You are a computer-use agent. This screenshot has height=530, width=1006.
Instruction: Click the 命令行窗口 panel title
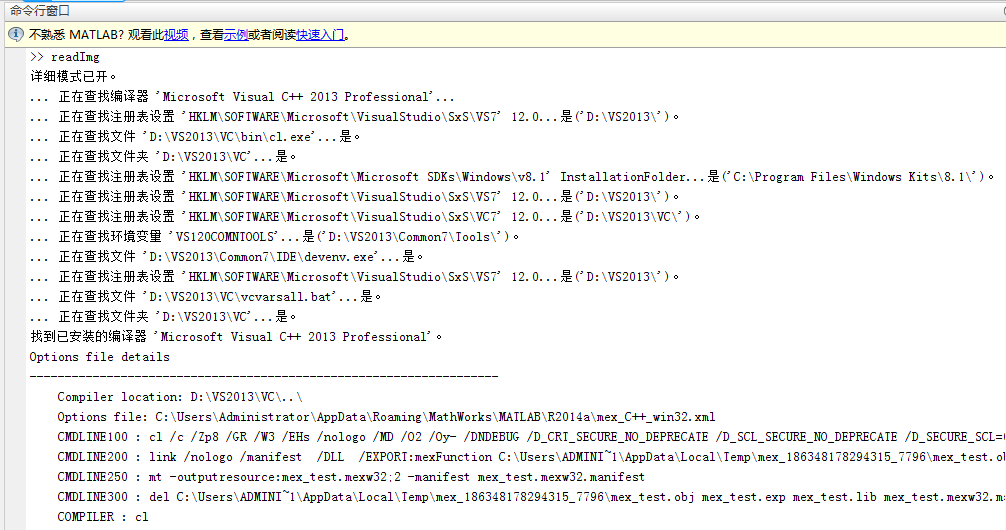pyautogui.click(x=40, y=11)
